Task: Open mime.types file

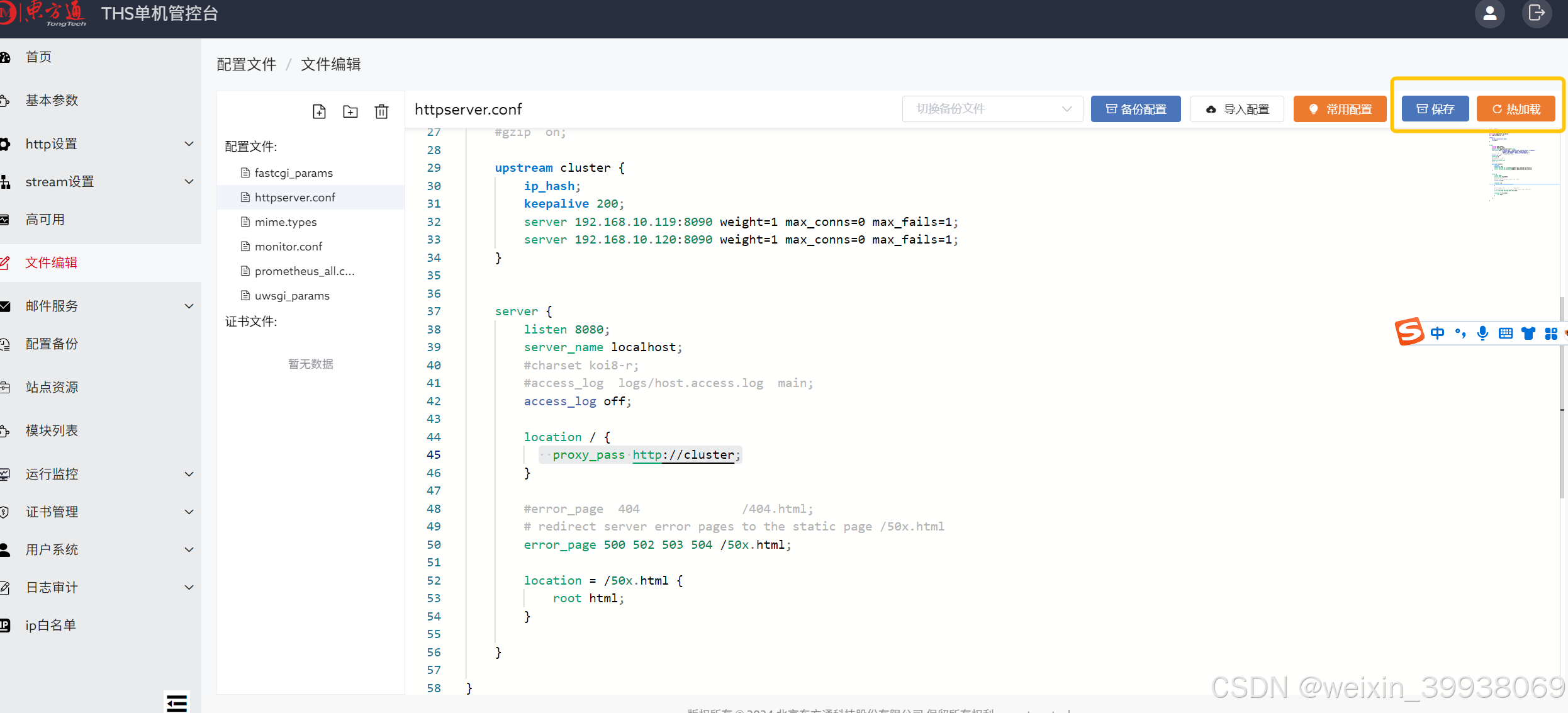Action: point(311,222)
